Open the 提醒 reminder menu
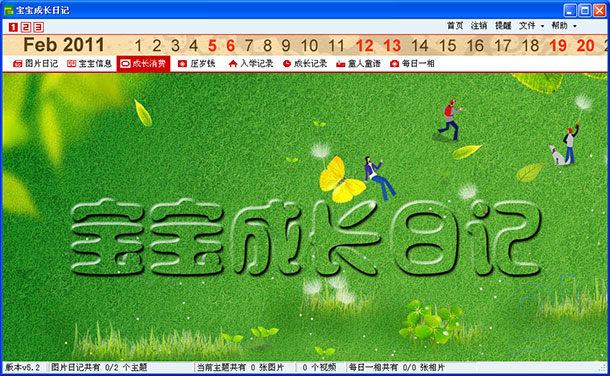 tap(503, 26)
